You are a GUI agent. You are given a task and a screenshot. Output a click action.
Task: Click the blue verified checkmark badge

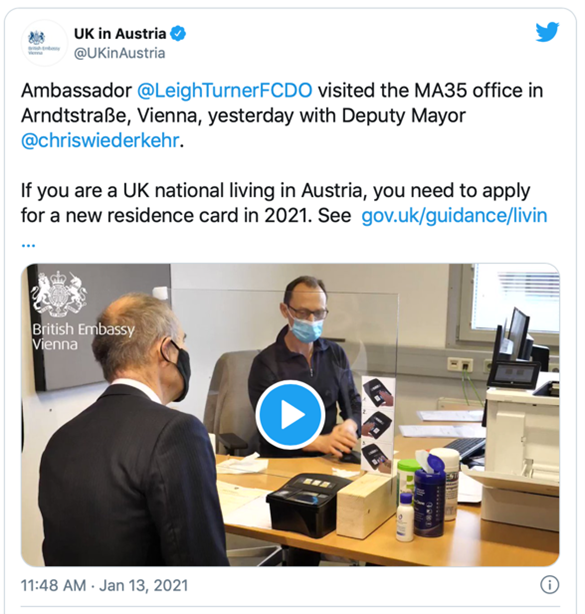[x=178, y=34]
